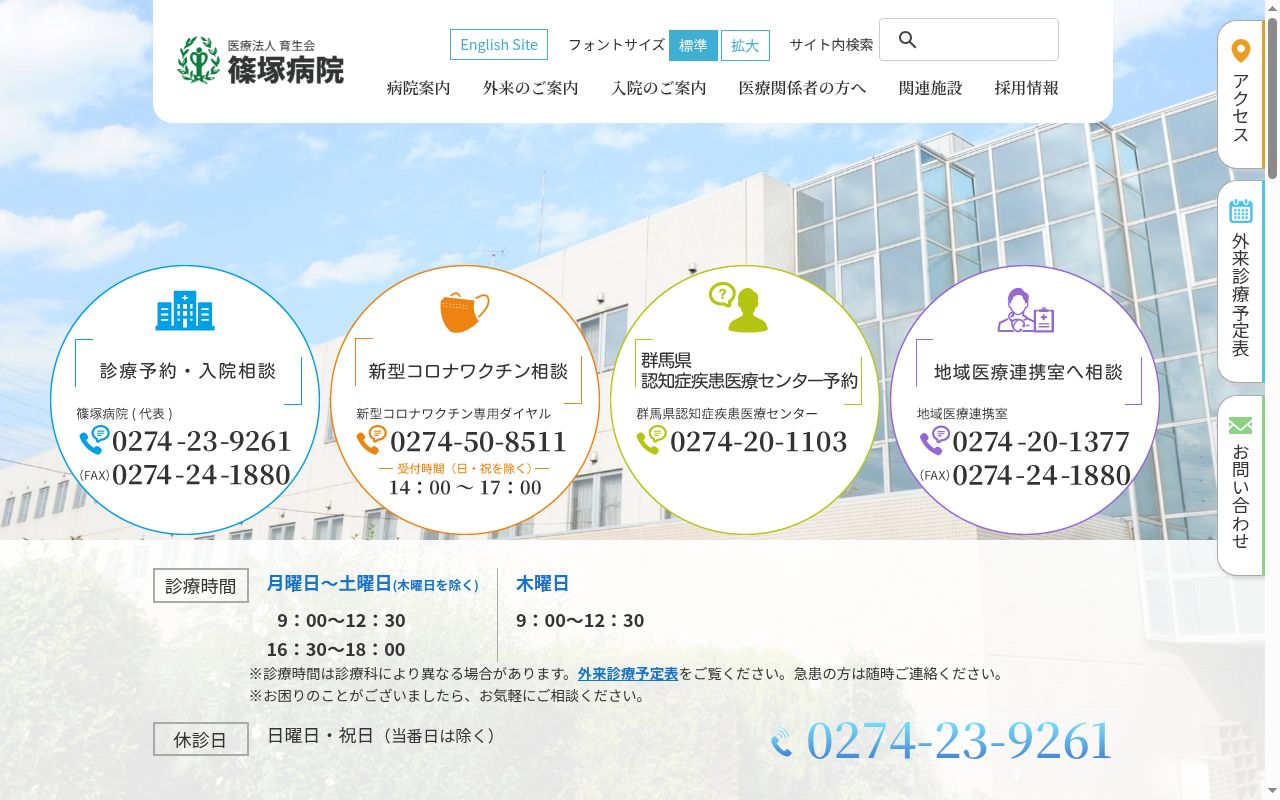Select 拡大 font size option
Viewport: 1280px width, 800px height.
point(745,45)
